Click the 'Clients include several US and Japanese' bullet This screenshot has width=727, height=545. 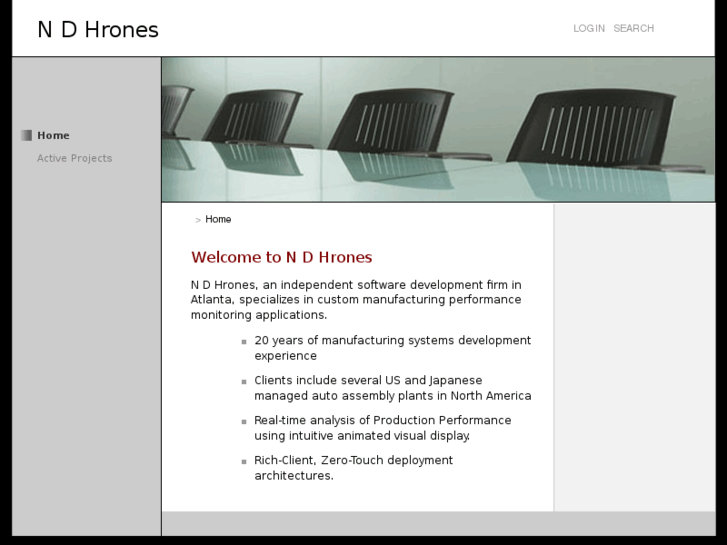(x=392, y=388)
